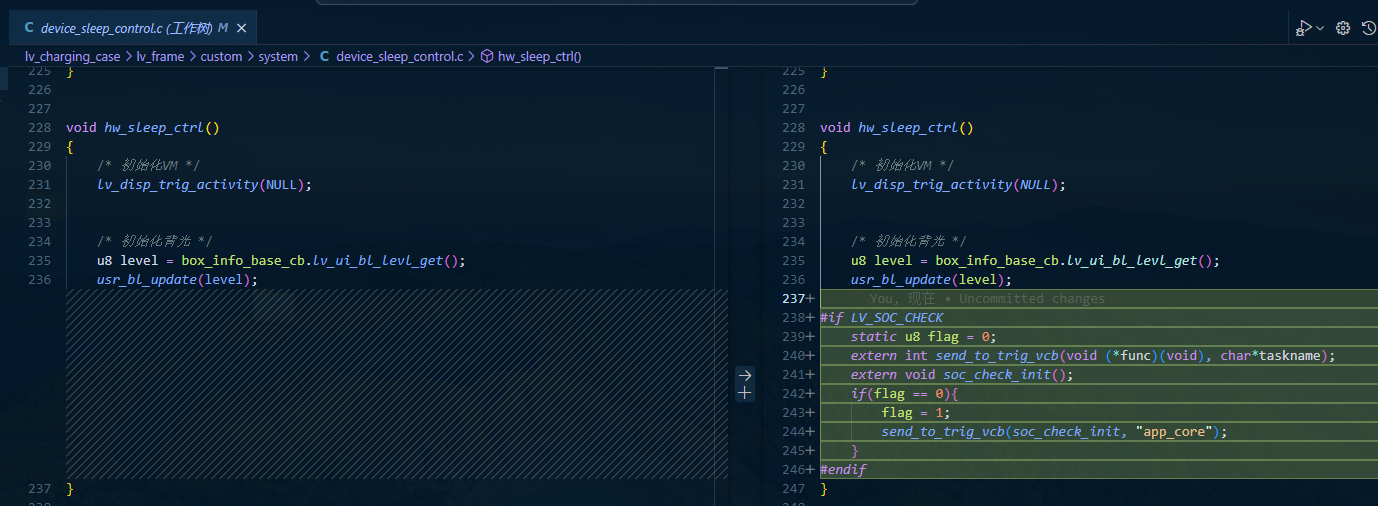1378x506 pixels.
Task: Open the dropdown arrow beside Run or Debug
Action: coord(1320,28)
